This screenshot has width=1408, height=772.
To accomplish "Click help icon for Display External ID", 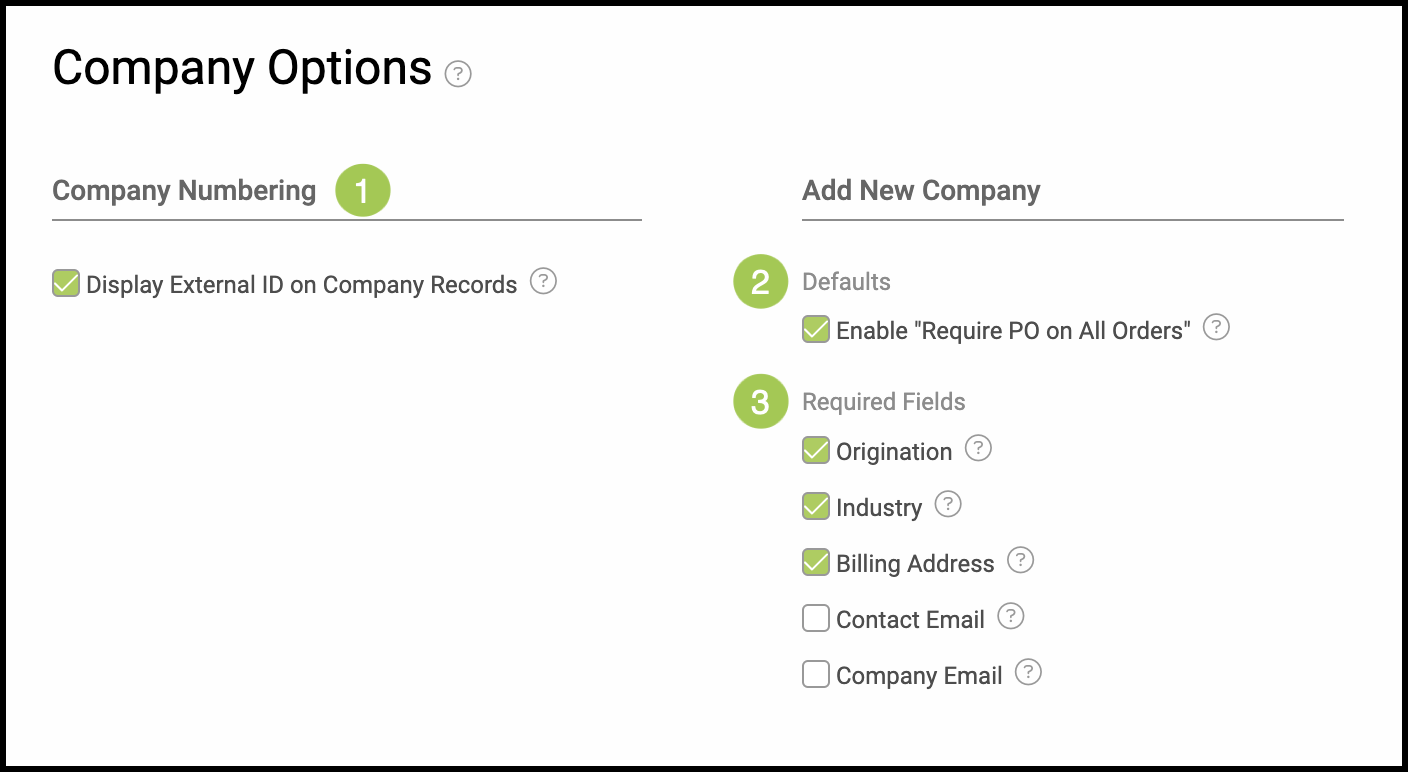I will (x=543, y=281).
